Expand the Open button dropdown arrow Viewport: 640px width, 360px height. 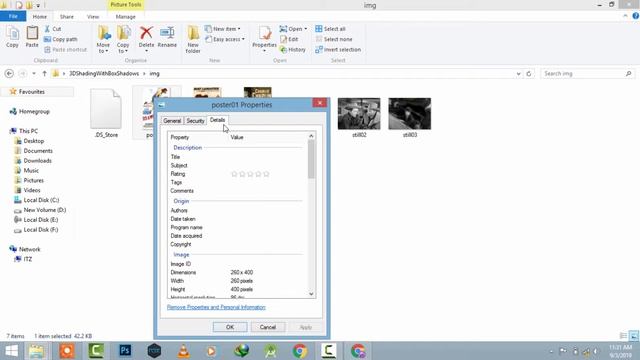(x=305, y=29)
